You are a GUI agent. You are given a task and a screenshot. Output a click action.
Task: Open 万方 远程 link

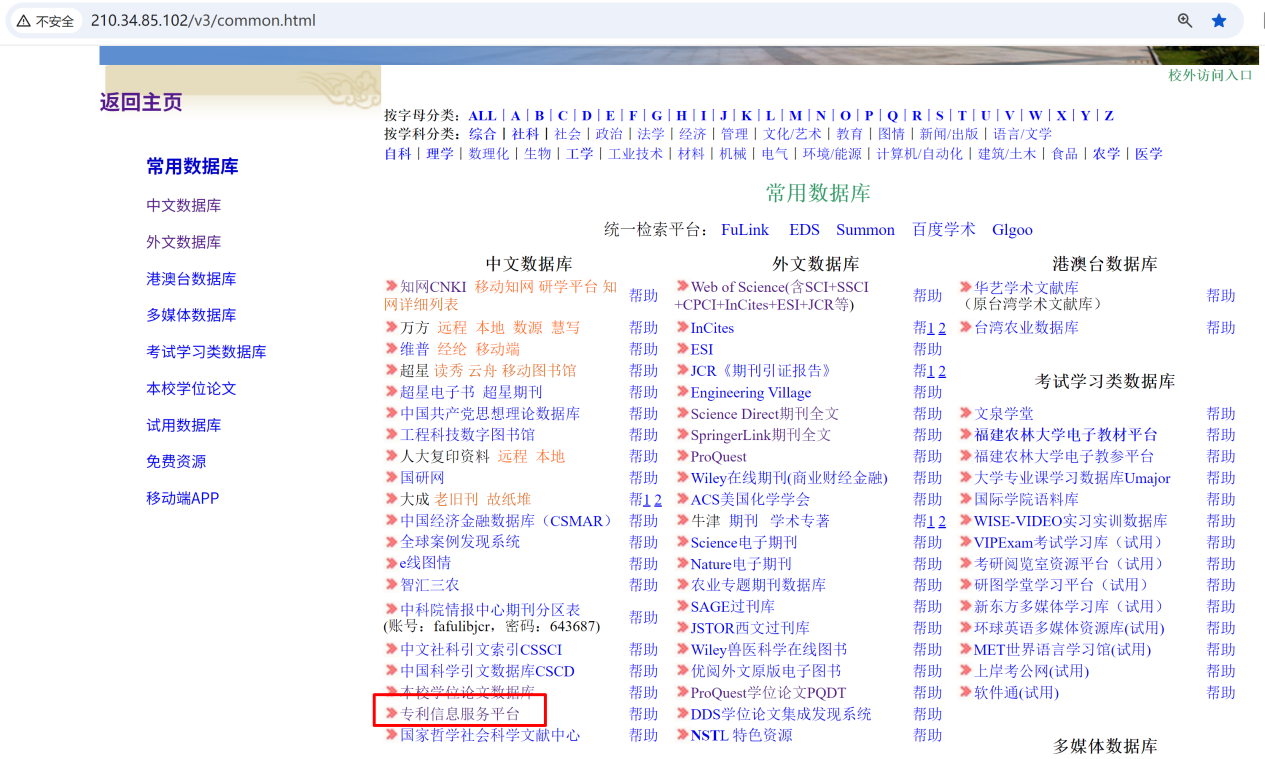point(452,328)
